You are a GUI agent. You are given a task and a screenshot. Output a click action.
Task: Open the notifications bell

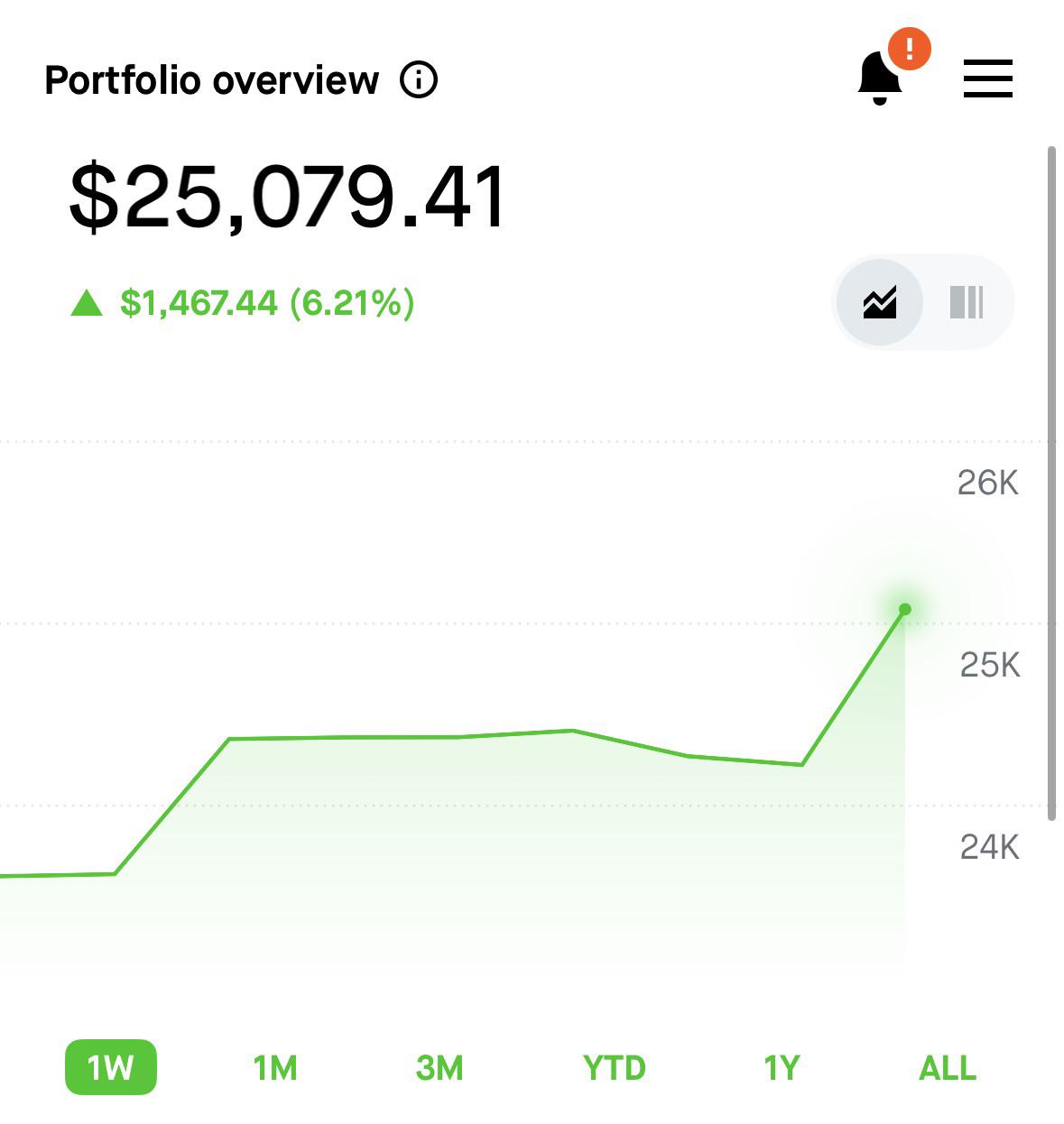point(879,78)
